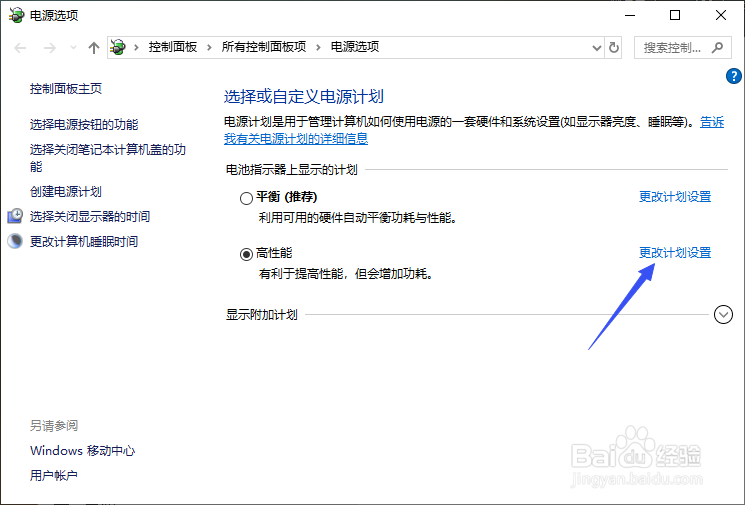
Task: Click 有利于提高性能，但会增加功耗 description
Action: [x=345, y=274]
